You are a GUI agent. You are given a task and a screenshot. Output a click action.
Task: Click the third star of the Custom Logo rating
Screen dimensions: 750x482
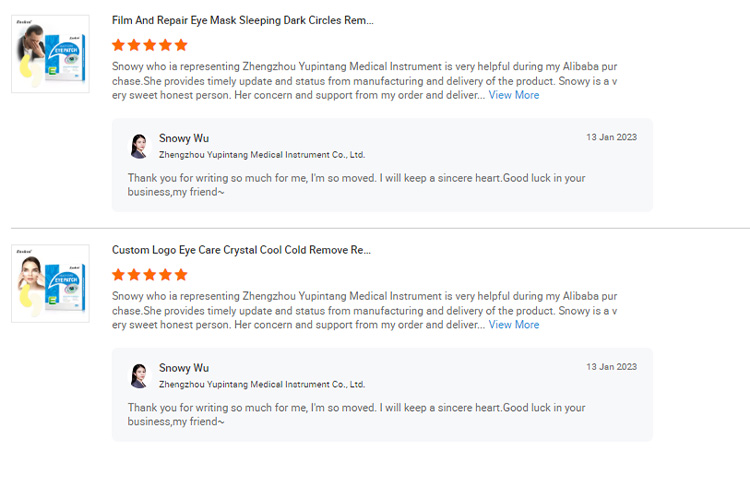point(150,275)
